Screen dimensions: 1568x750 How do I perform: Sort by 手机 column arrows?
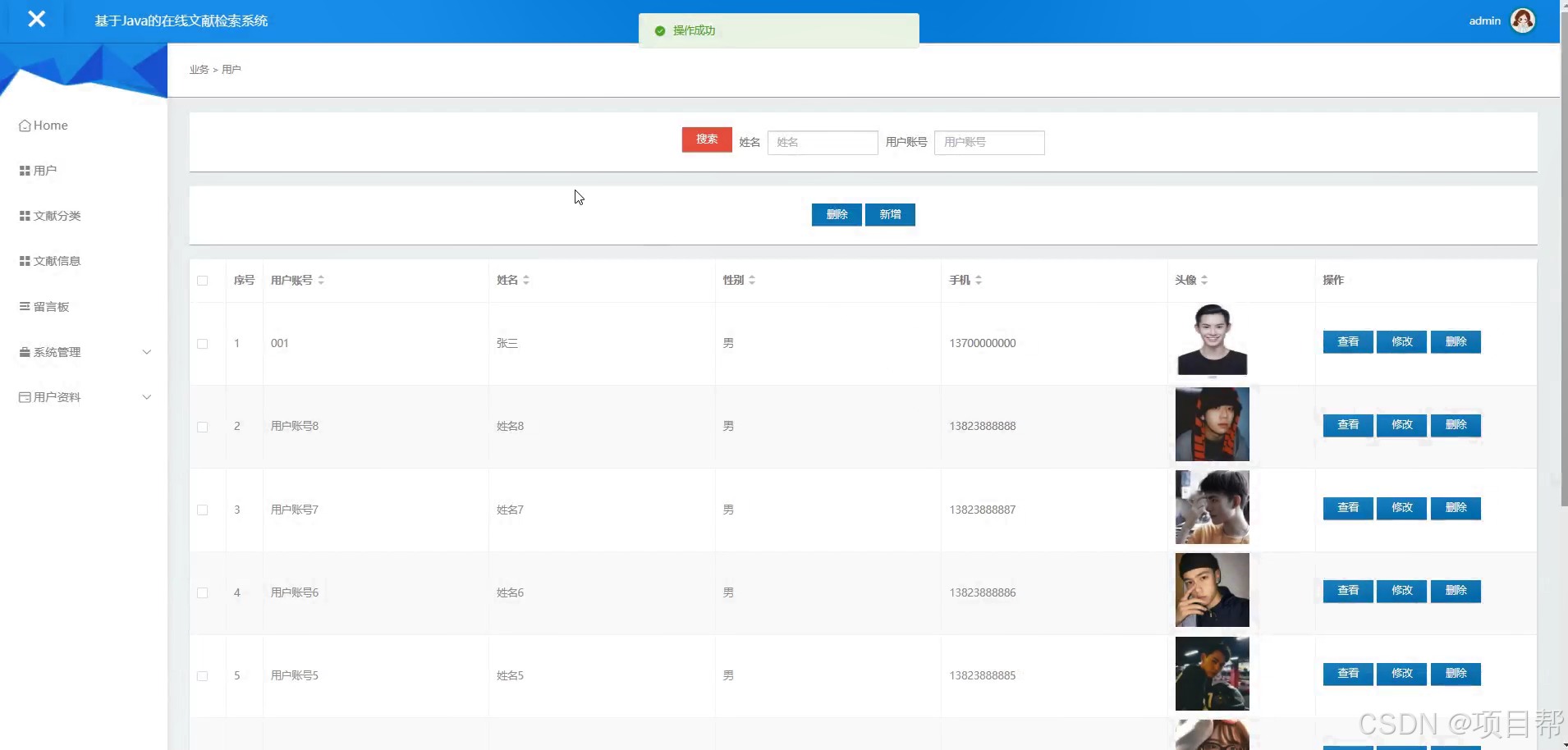tap(979, 280)
